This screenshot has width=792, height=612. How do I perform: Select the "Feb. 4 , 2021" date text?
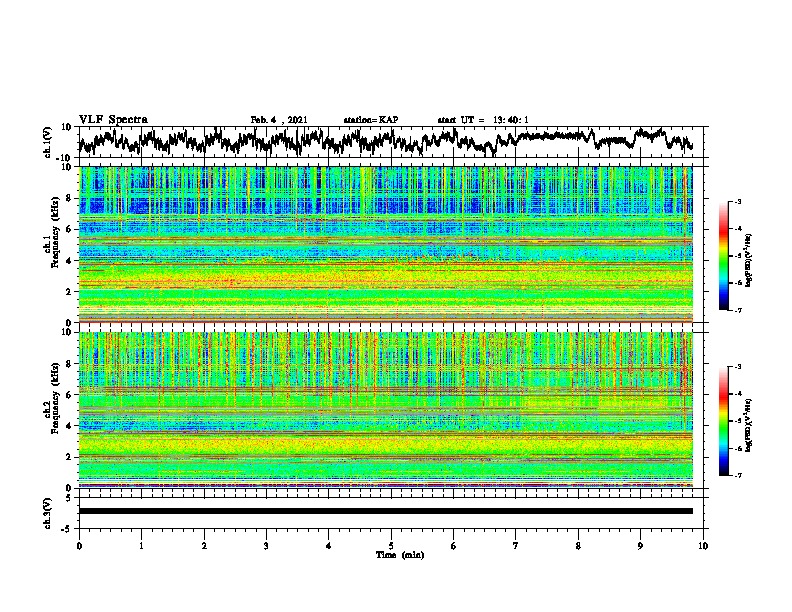pos(279,120)
